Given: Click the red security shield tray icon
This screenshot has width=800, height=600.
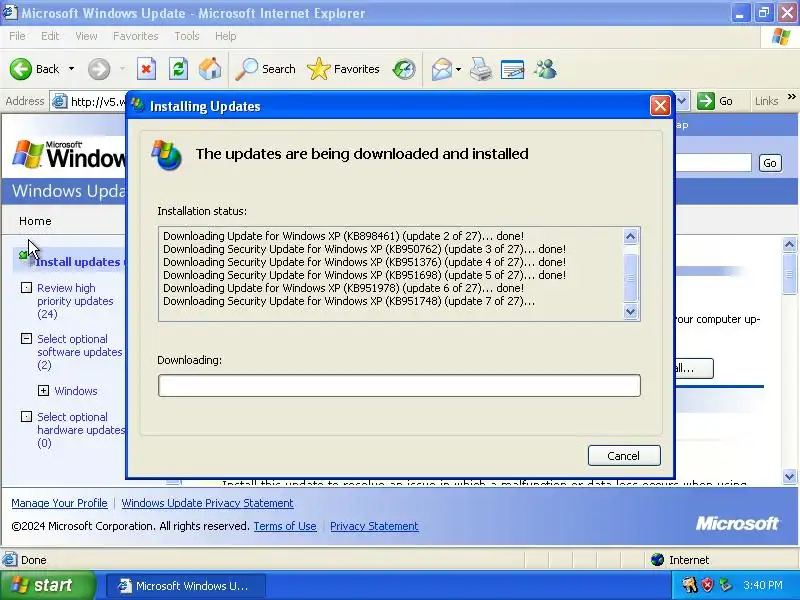Looking at the screenshot, I should (707, 585).
